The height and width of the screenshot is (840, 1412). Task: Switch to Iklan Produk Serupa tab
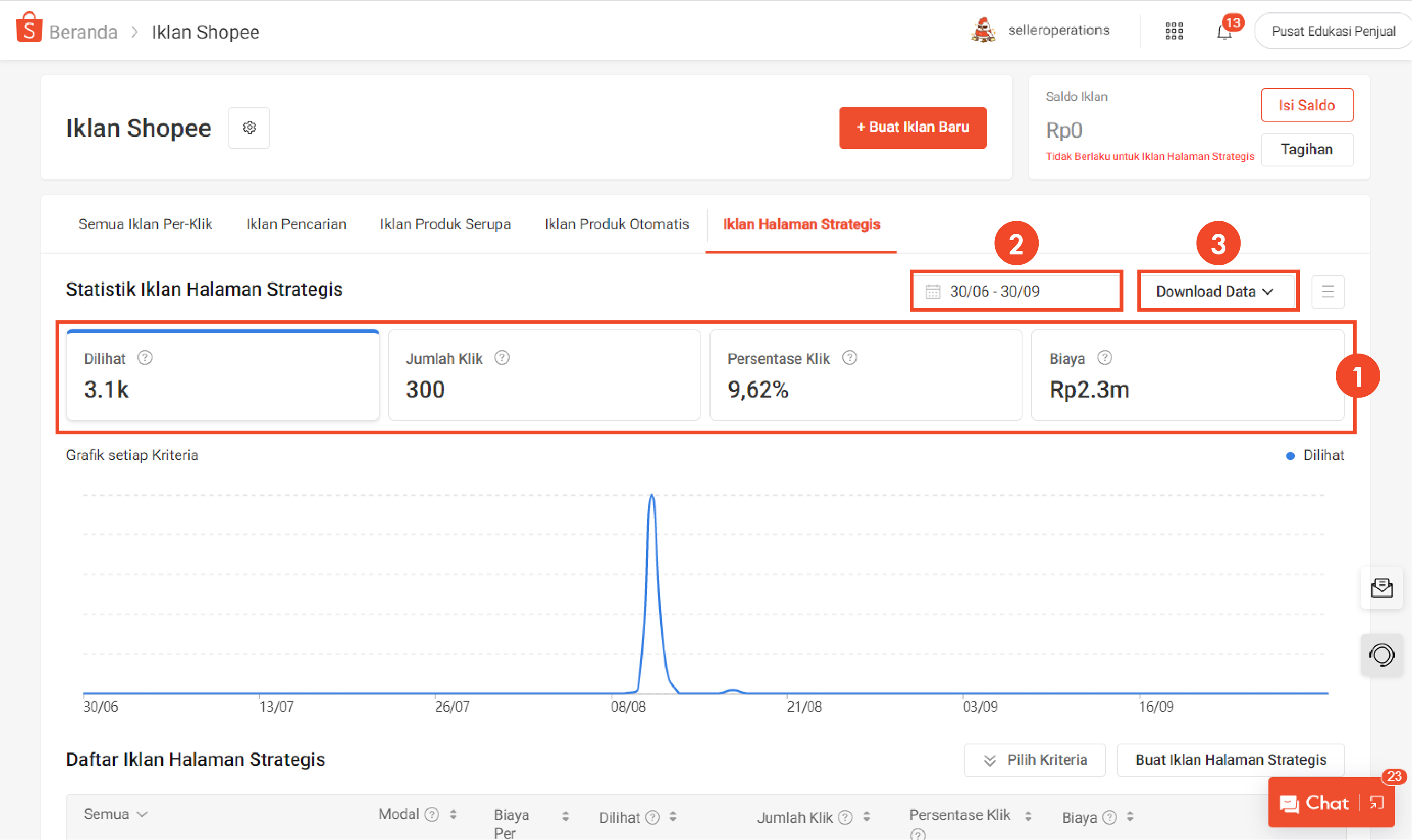click(446, 224)
